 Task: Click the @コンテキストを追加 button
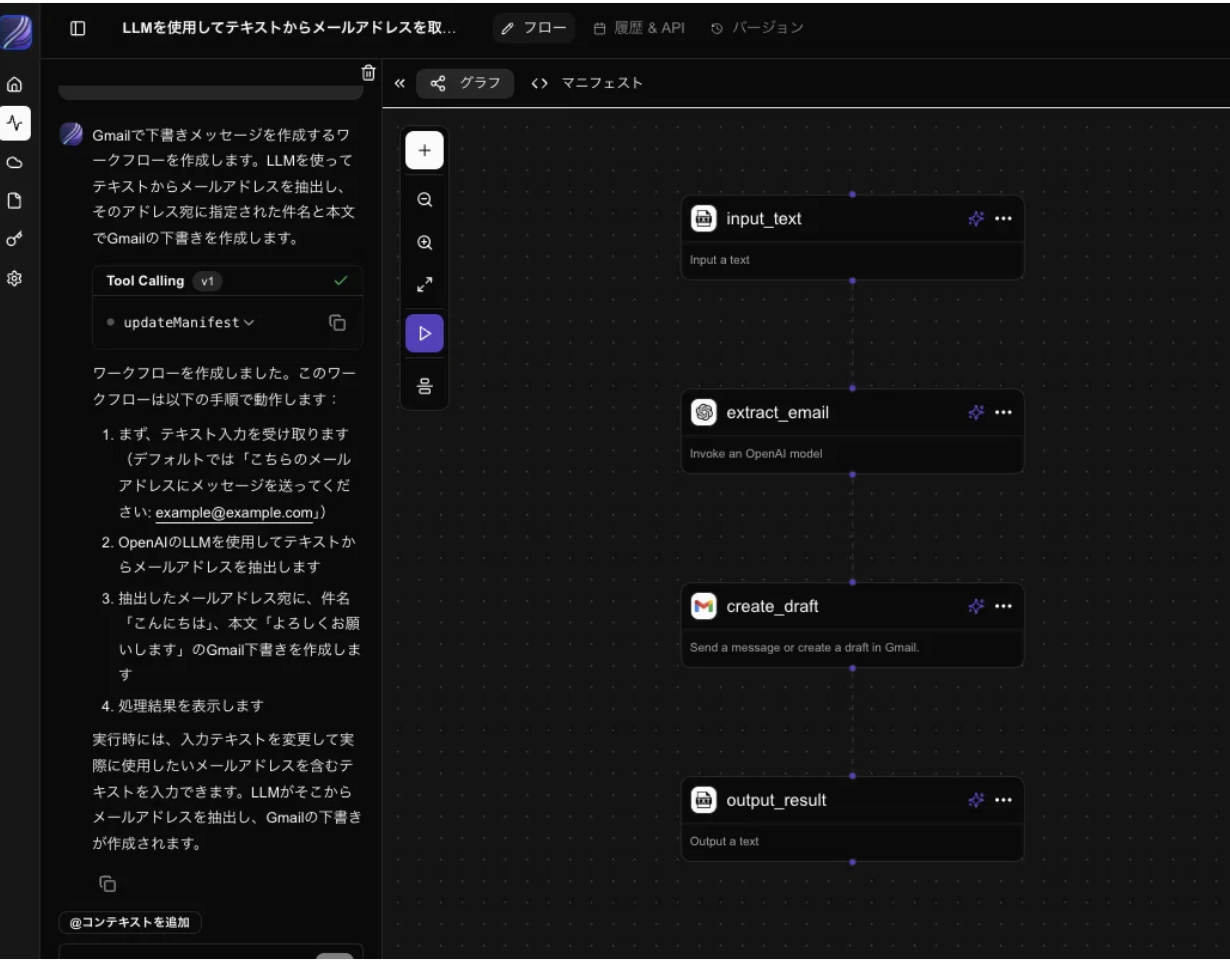(x=130, y=921)
